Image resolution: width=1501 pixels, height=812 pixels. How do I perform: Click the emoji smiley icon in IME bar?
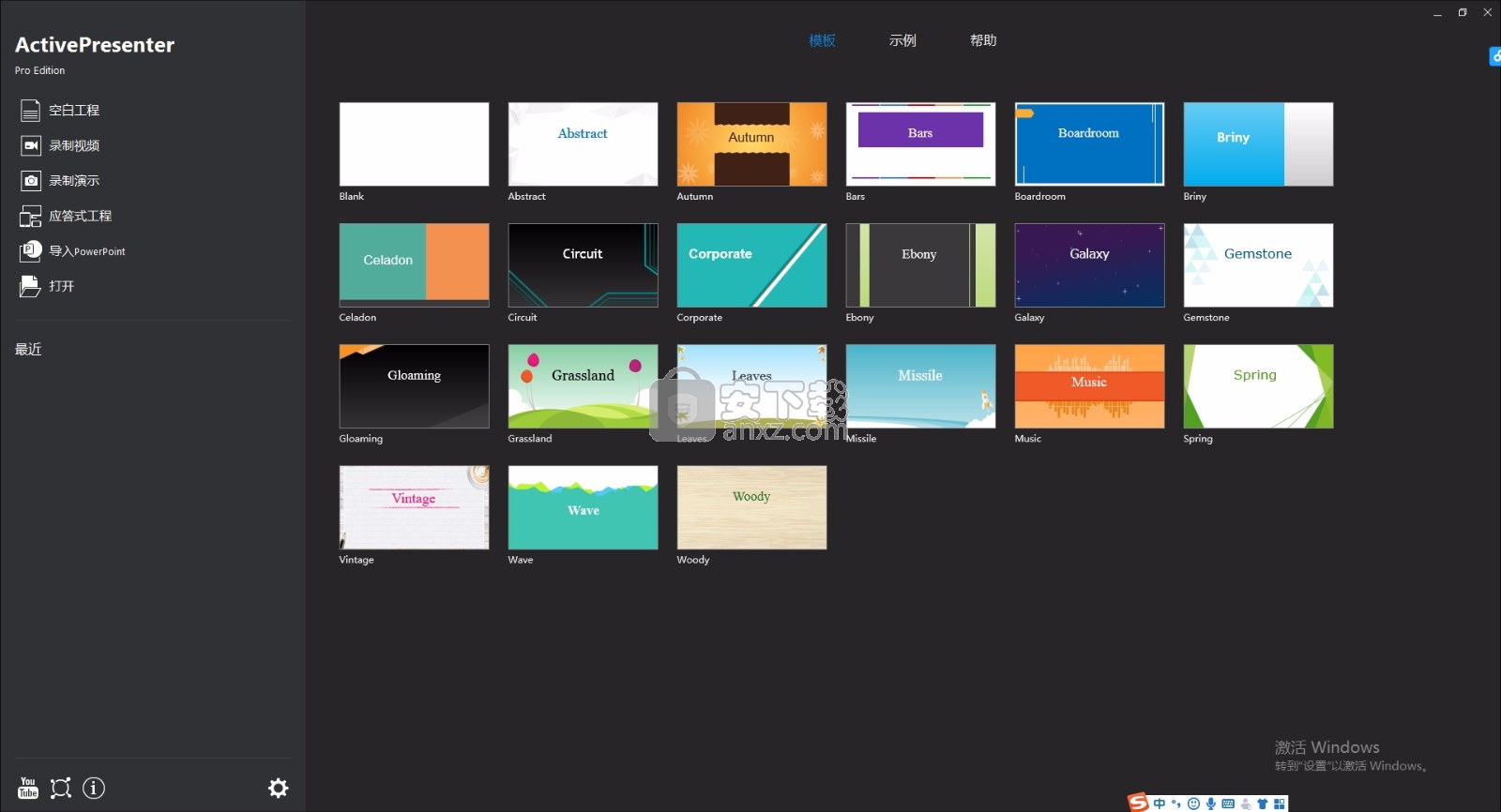(x=1193, y=804)
